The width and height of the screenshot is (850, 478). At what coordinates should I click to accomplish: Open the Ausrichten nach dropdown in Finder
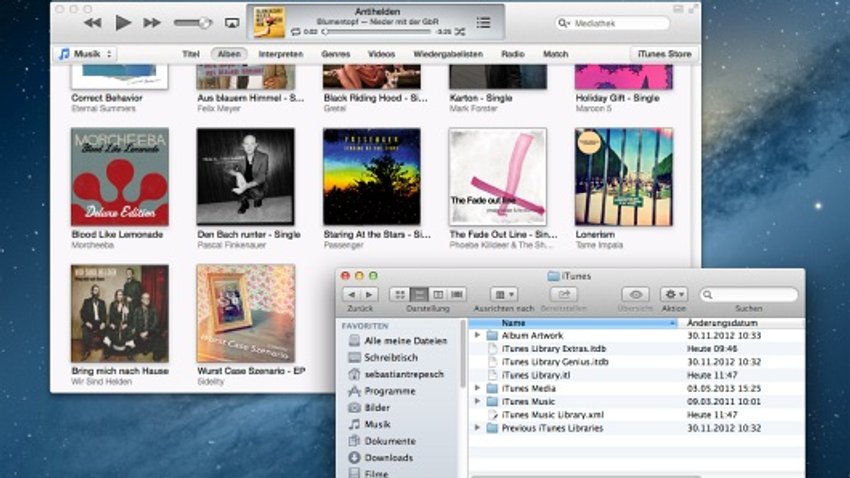click(504, 294)
